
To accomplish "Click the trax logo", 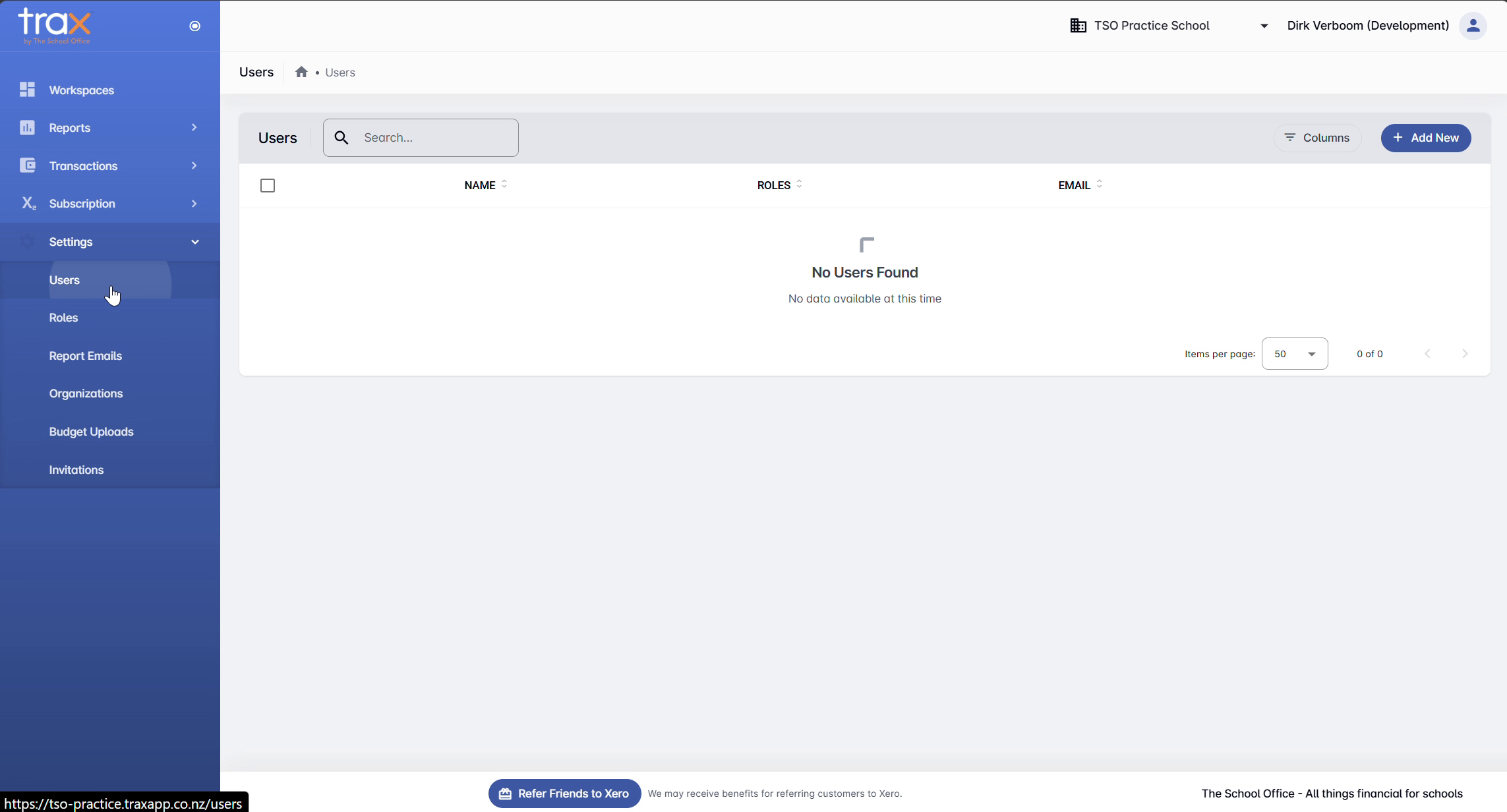I will tap(54, 26).
